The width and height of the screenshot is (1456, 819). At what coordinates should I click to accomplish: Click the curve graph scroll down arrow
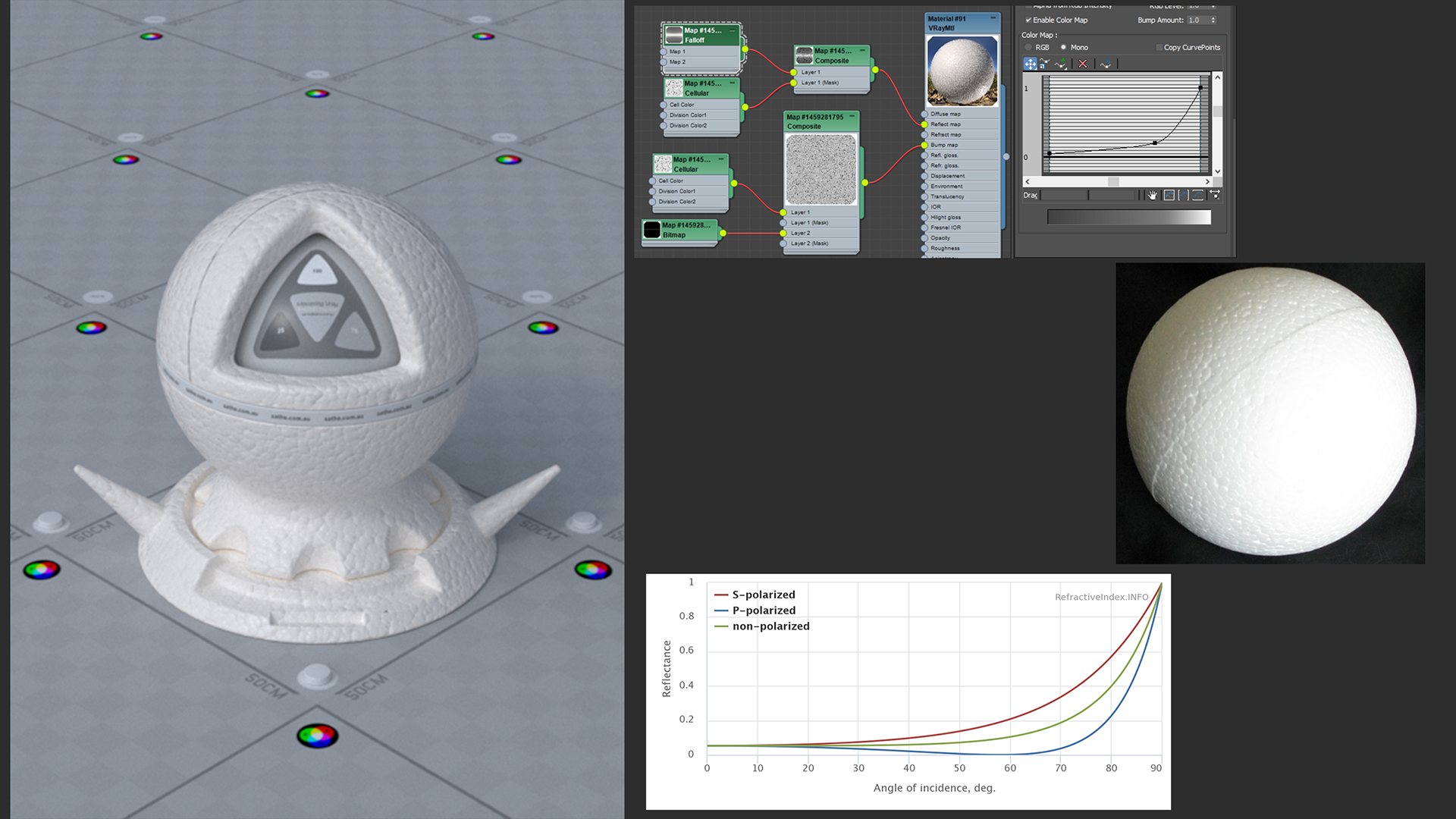tap(1217, 171)
